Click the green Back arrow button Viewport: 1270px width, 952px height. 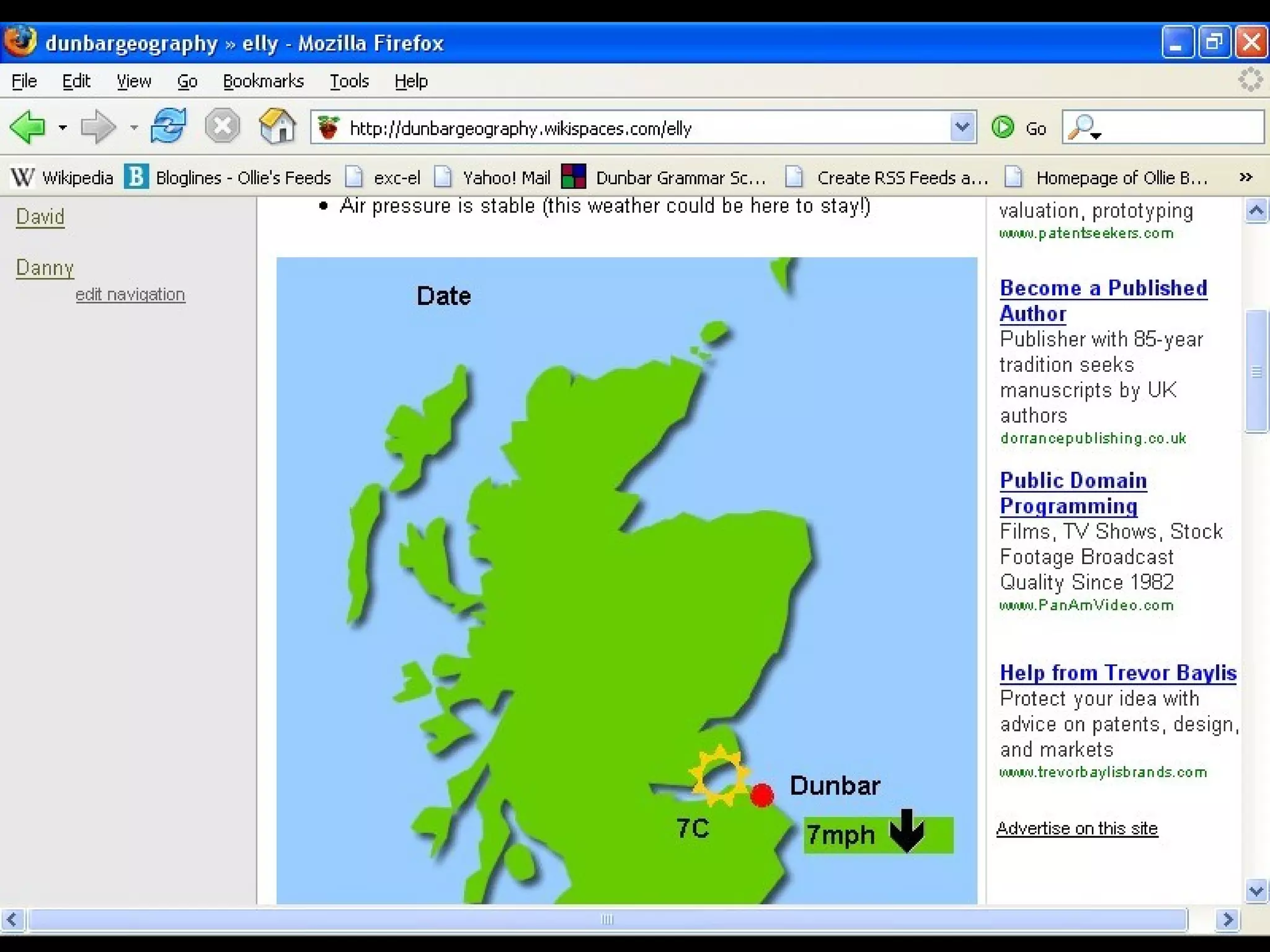click(28, 127)
